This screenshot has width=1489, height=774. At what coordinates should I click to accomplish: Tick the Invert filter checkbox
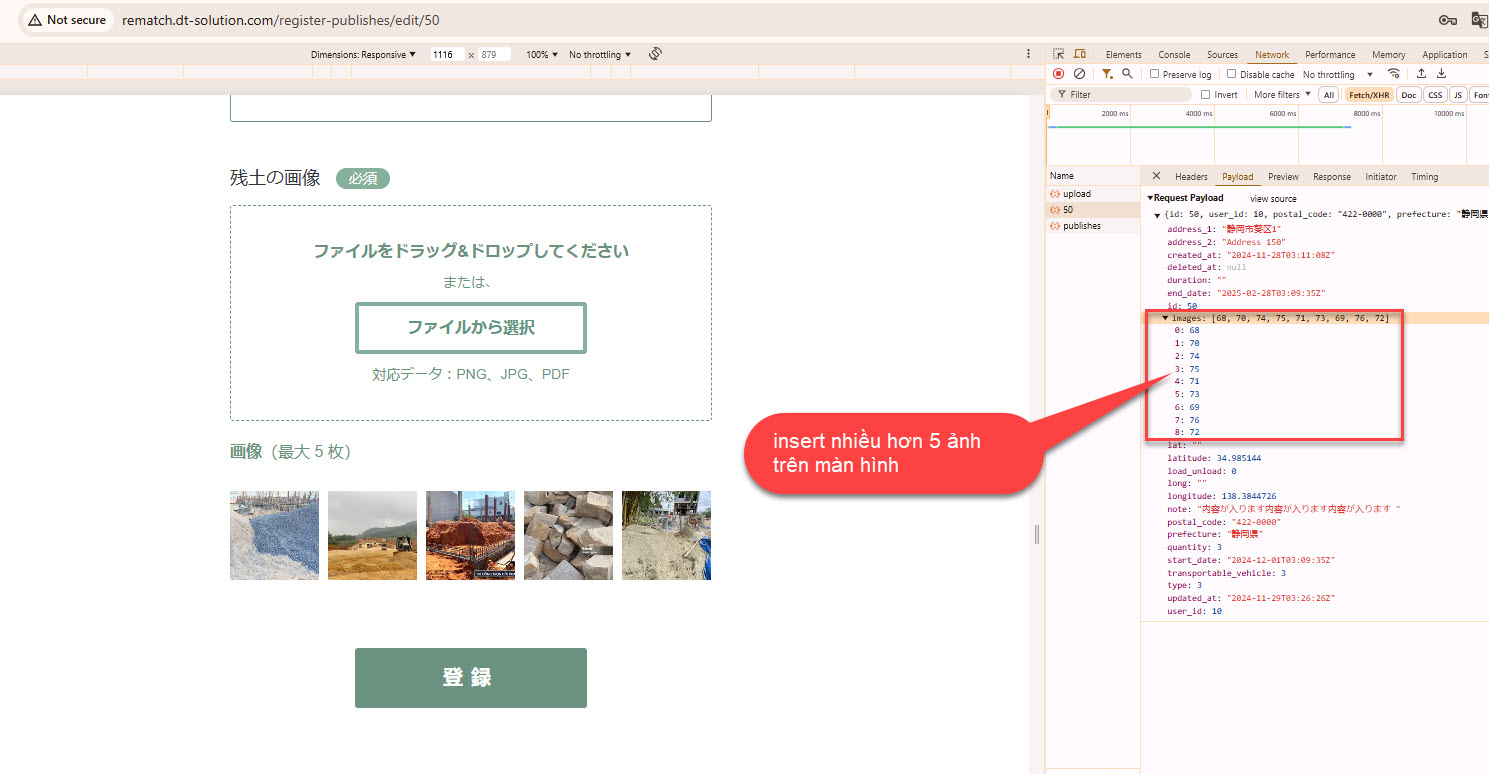tap(1206, 95)
